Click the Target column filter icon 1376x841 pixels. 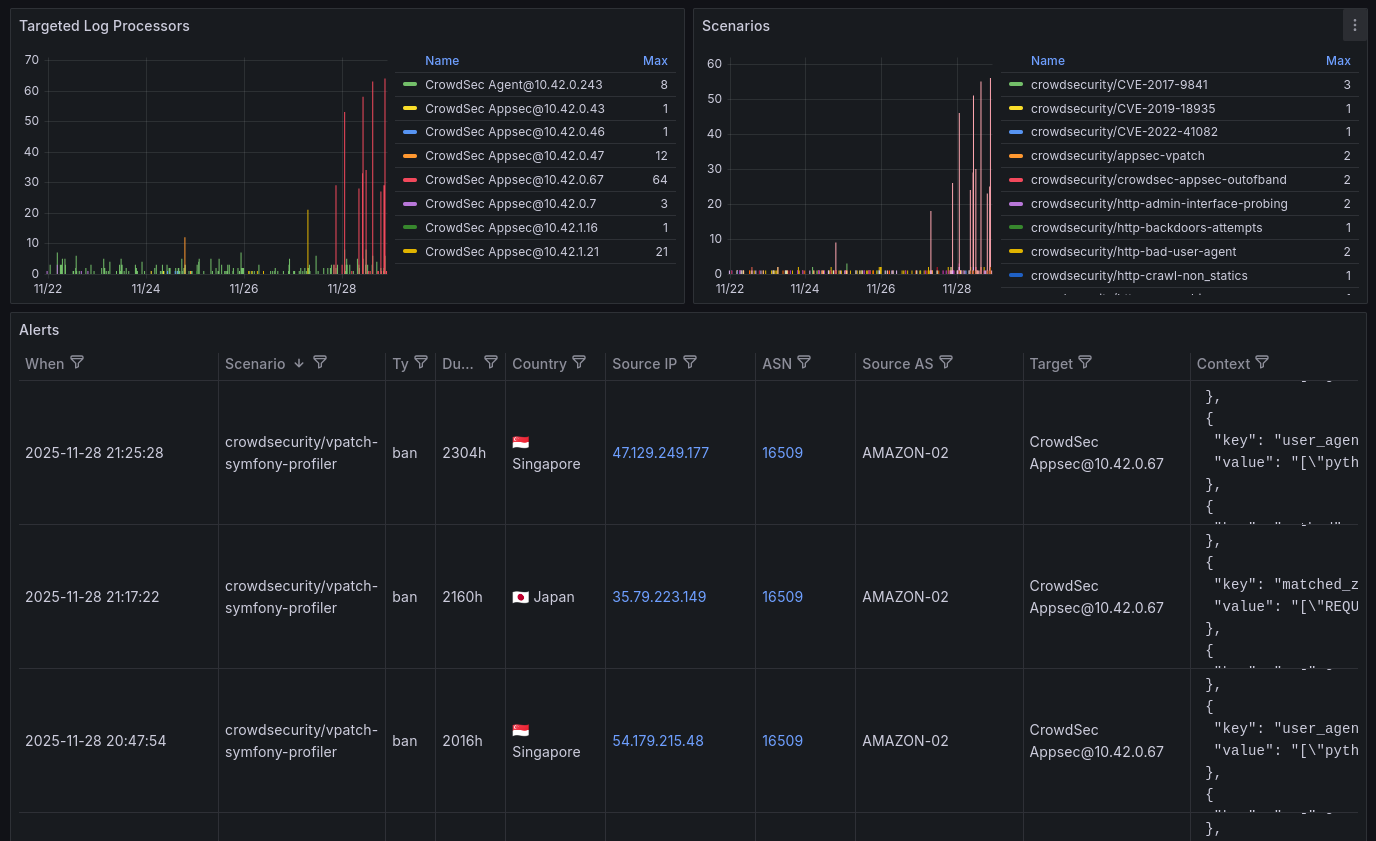coord(1085,363)
